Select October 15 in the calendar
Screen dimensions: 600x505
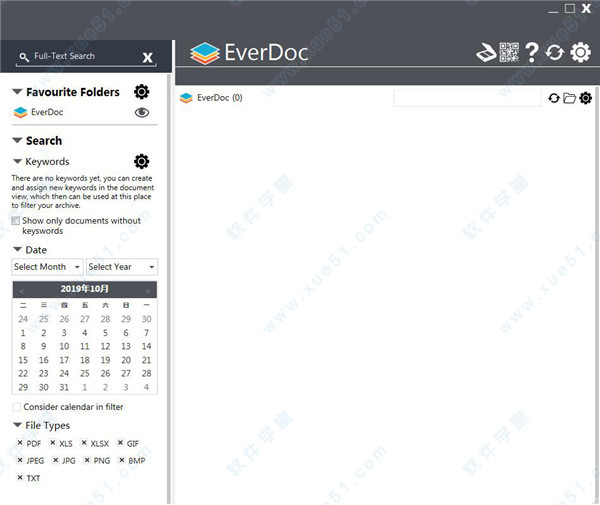tap(23, 360)
